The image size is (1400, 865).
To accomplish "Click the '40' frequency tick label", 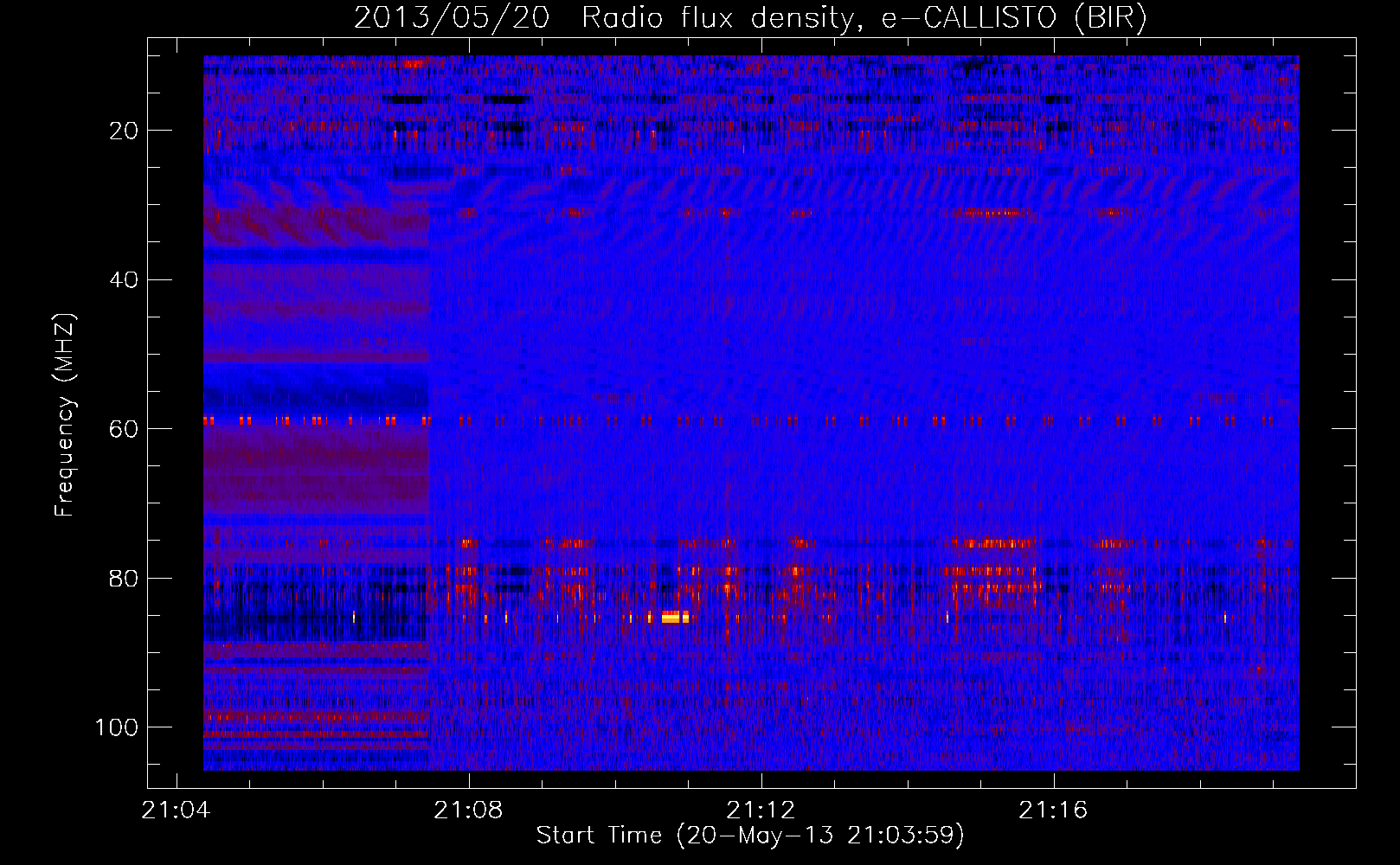I will click(124, 280).
